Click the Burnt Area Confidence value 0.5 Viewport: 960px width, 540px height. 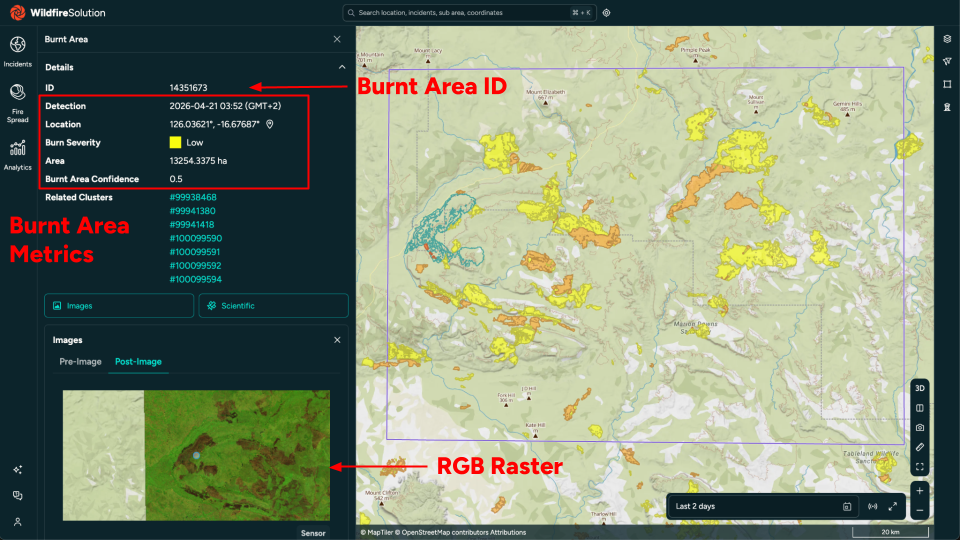[x=176, y=179]
